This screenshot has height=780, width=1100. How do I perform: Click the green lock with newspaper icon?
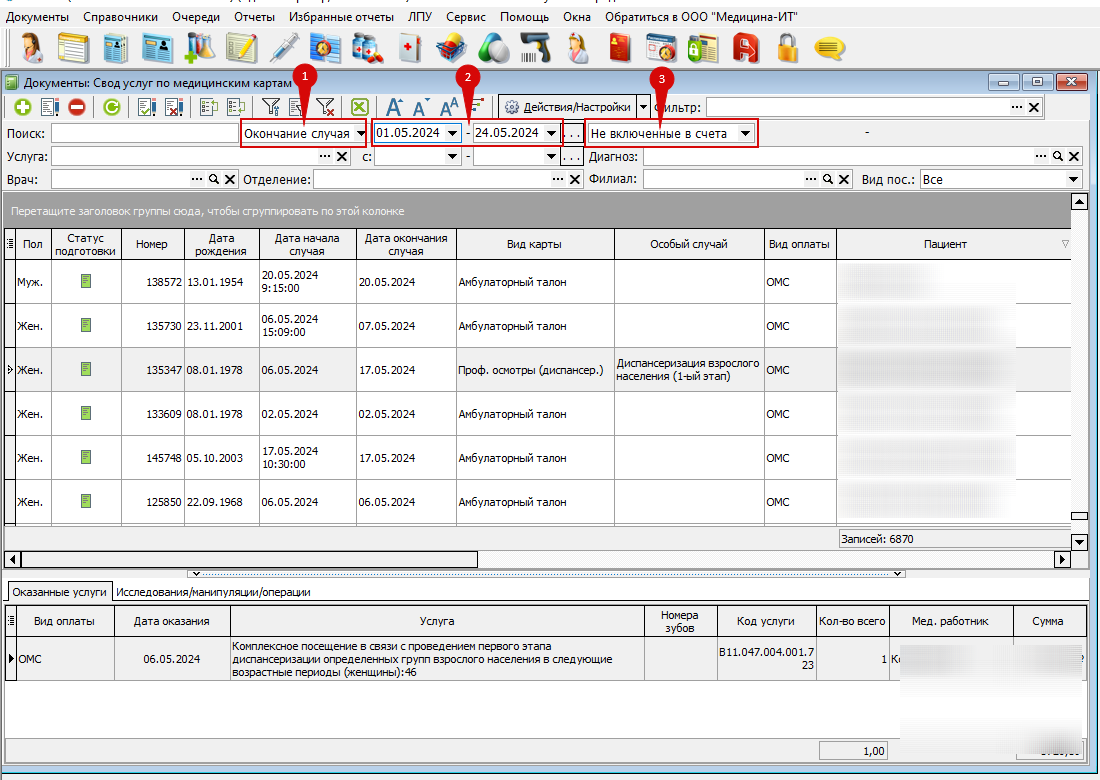[x=703, y=49]
